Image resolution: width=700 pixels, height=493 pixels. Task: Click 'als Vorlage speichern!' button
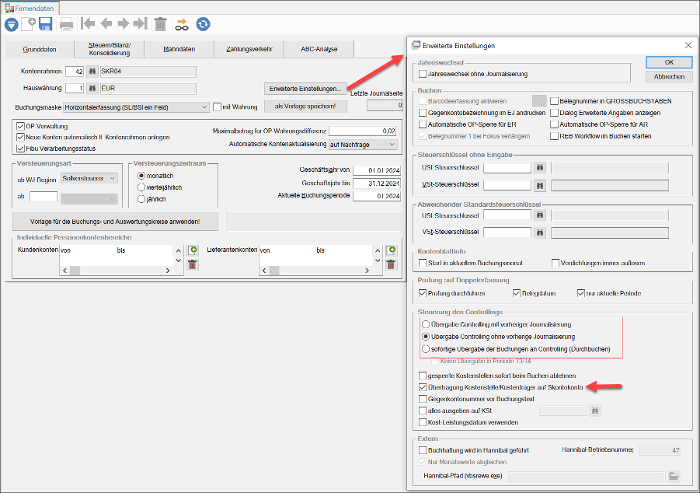[x=305, y=106]
